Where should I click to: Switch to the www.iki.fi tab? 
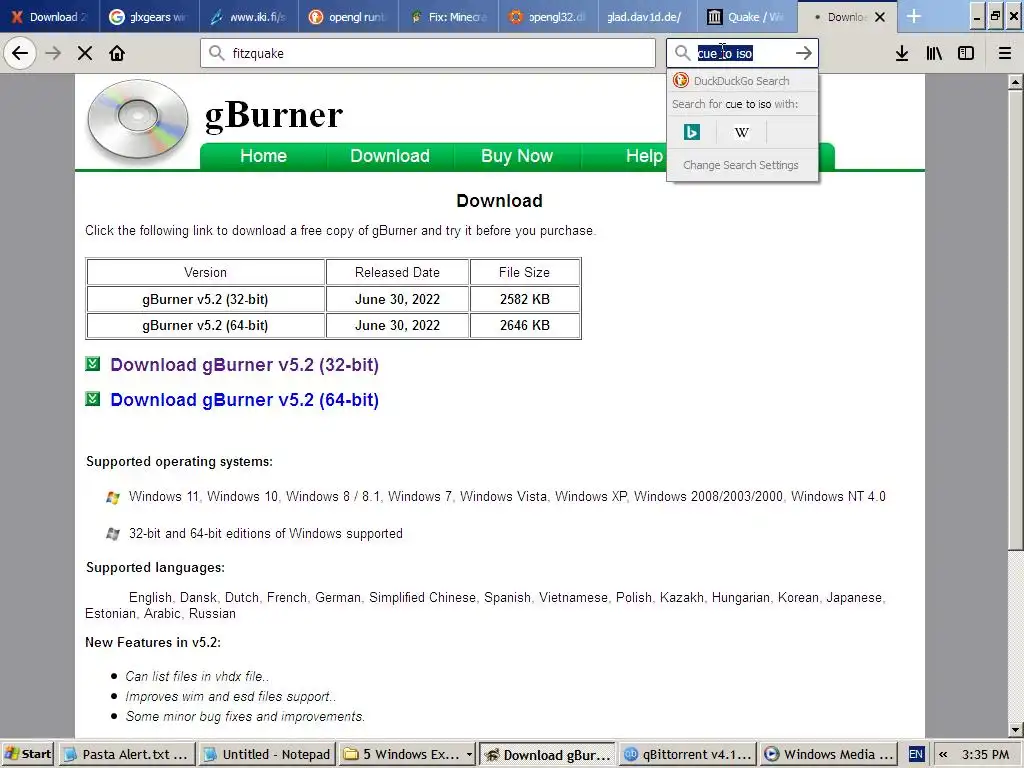tap(248, 17)
